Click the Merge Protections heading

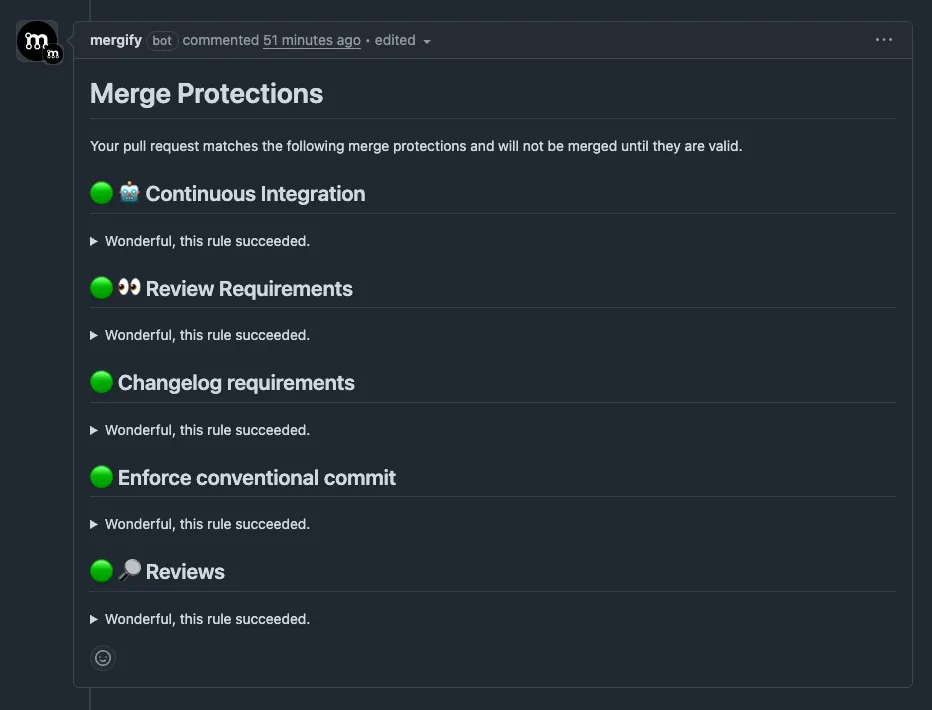pos(206,93)
